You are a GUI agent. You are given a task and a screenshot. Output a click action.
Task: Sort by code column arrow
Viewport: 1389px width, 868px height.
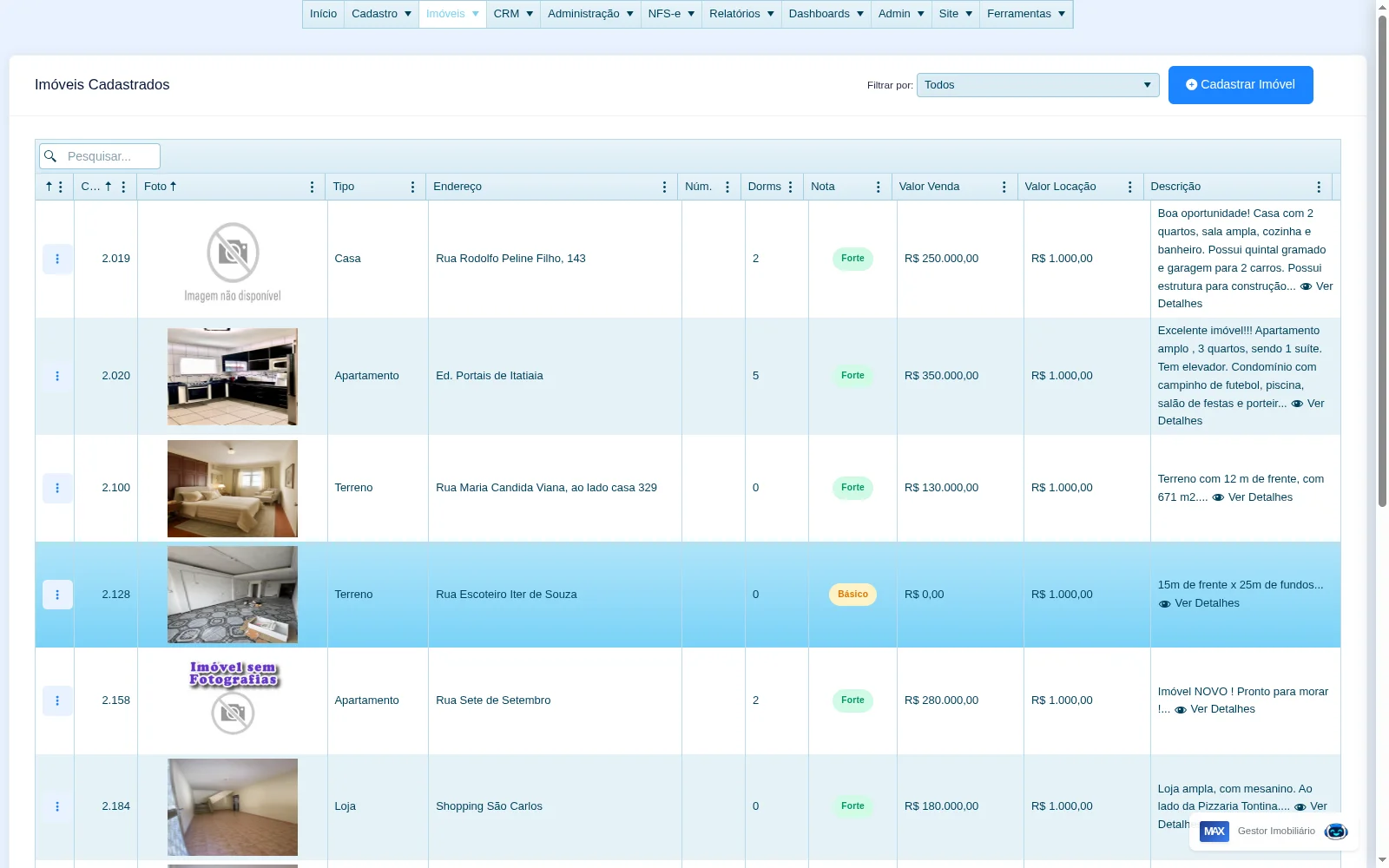click(109, 187)
